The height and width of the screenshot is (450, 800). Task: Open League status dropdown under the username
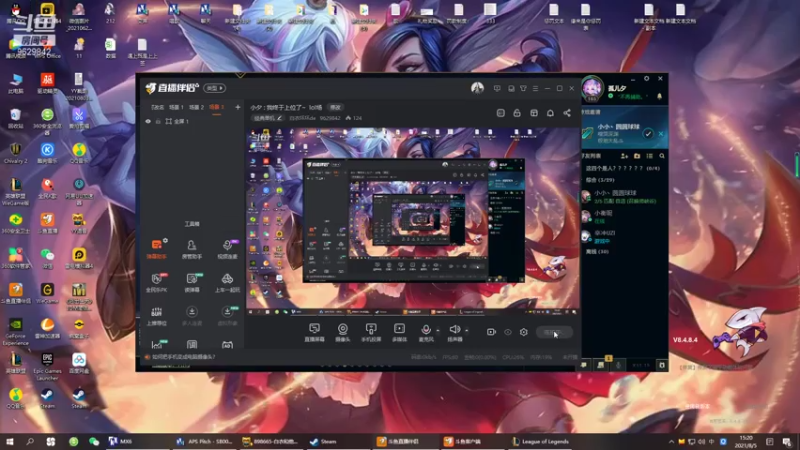coord(629,96)
